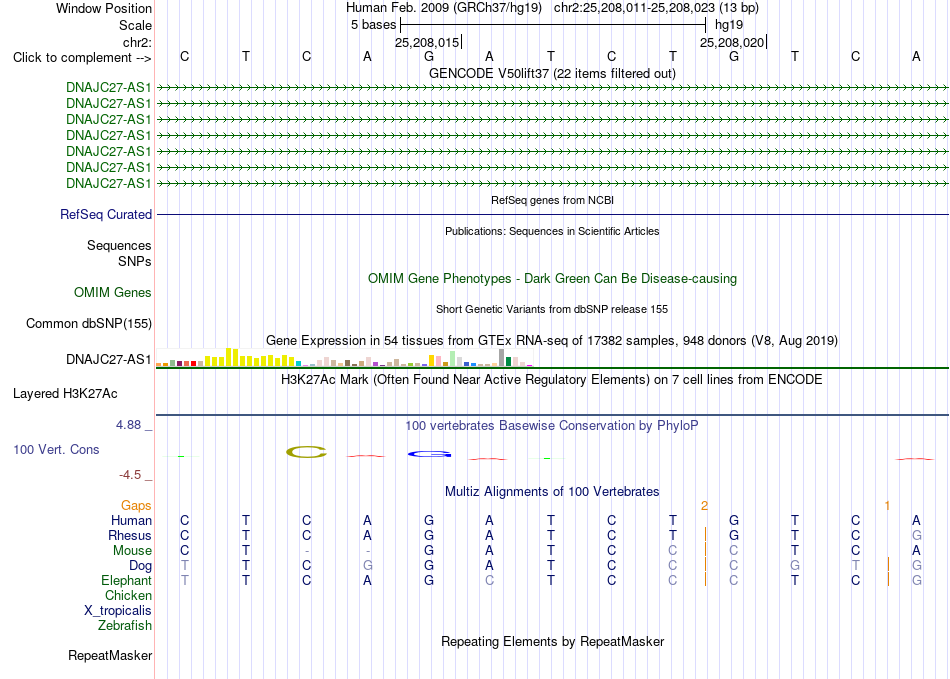
Task: Click the Dog species row label
Action: point(140,565)
